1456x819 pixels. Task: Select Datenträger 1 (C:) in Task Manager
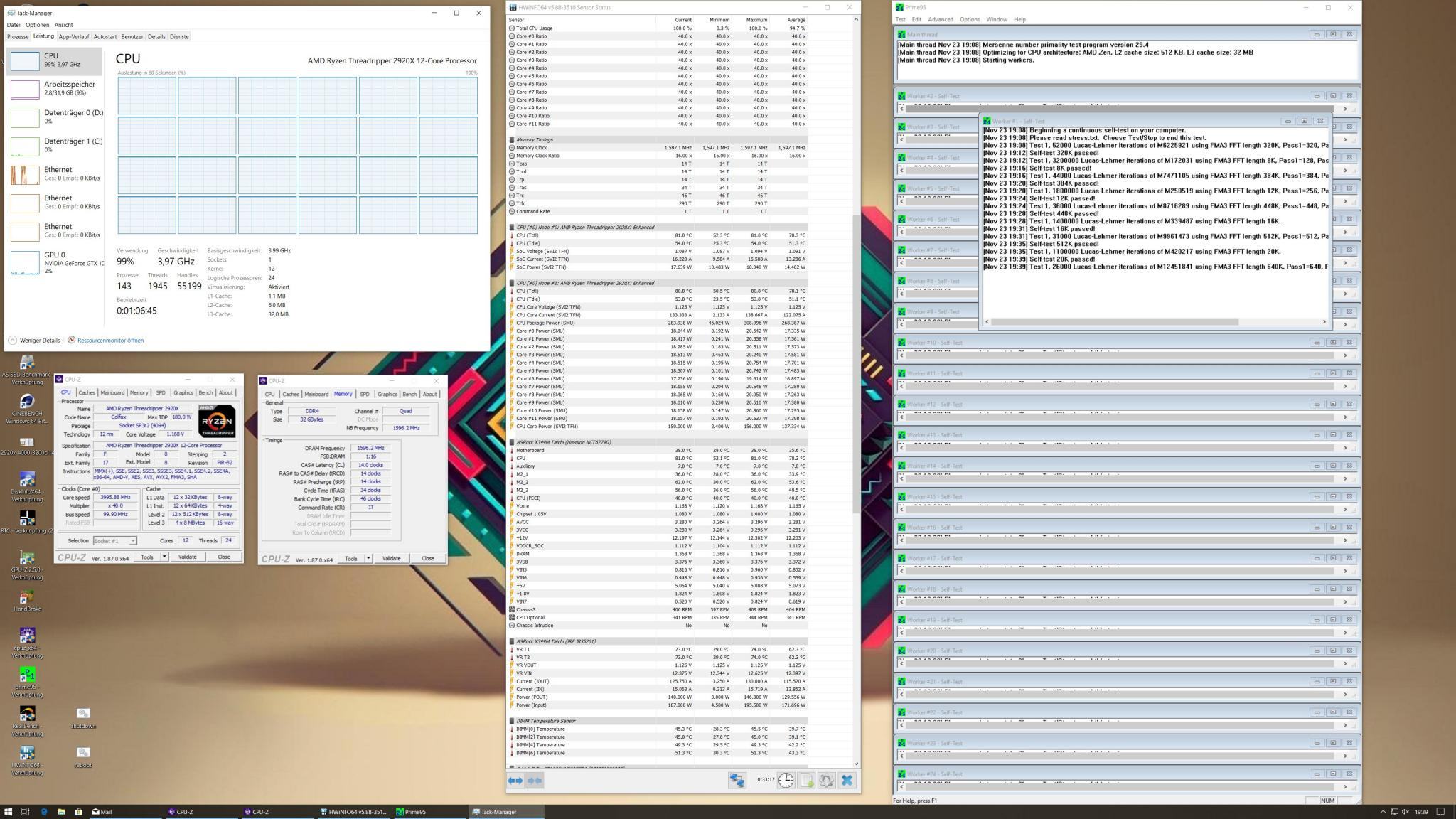[x=55, y=146]
